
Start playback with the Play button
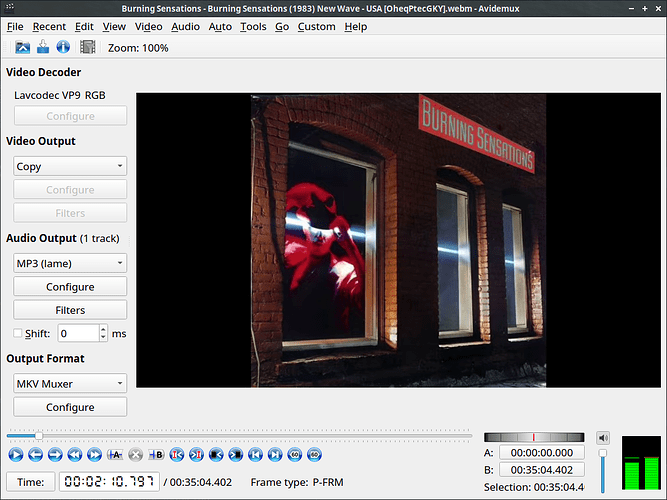pyautogui.click(x=16, y=455)
